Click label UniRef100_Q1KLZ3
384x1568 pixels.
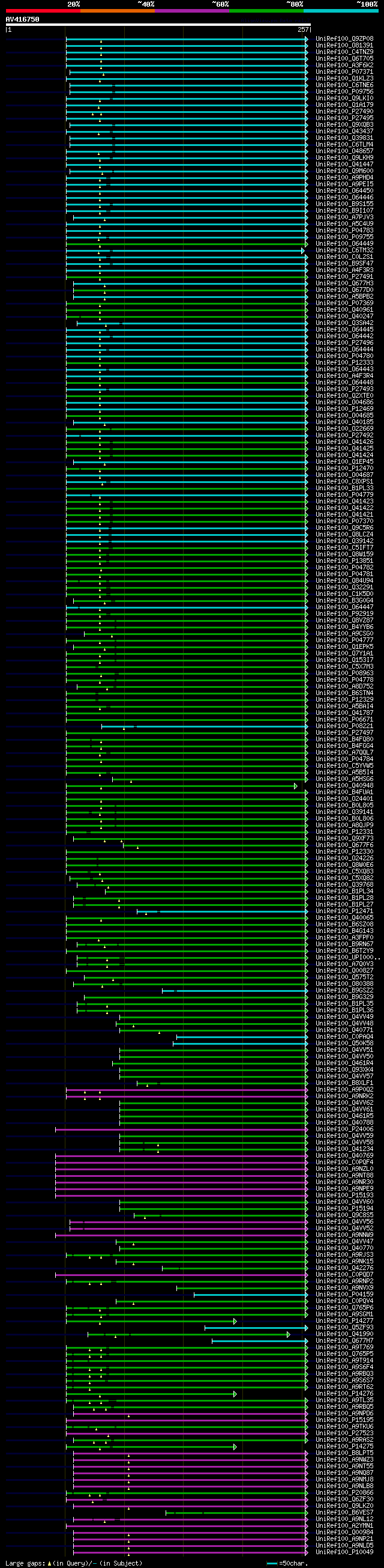pos(344,79)
